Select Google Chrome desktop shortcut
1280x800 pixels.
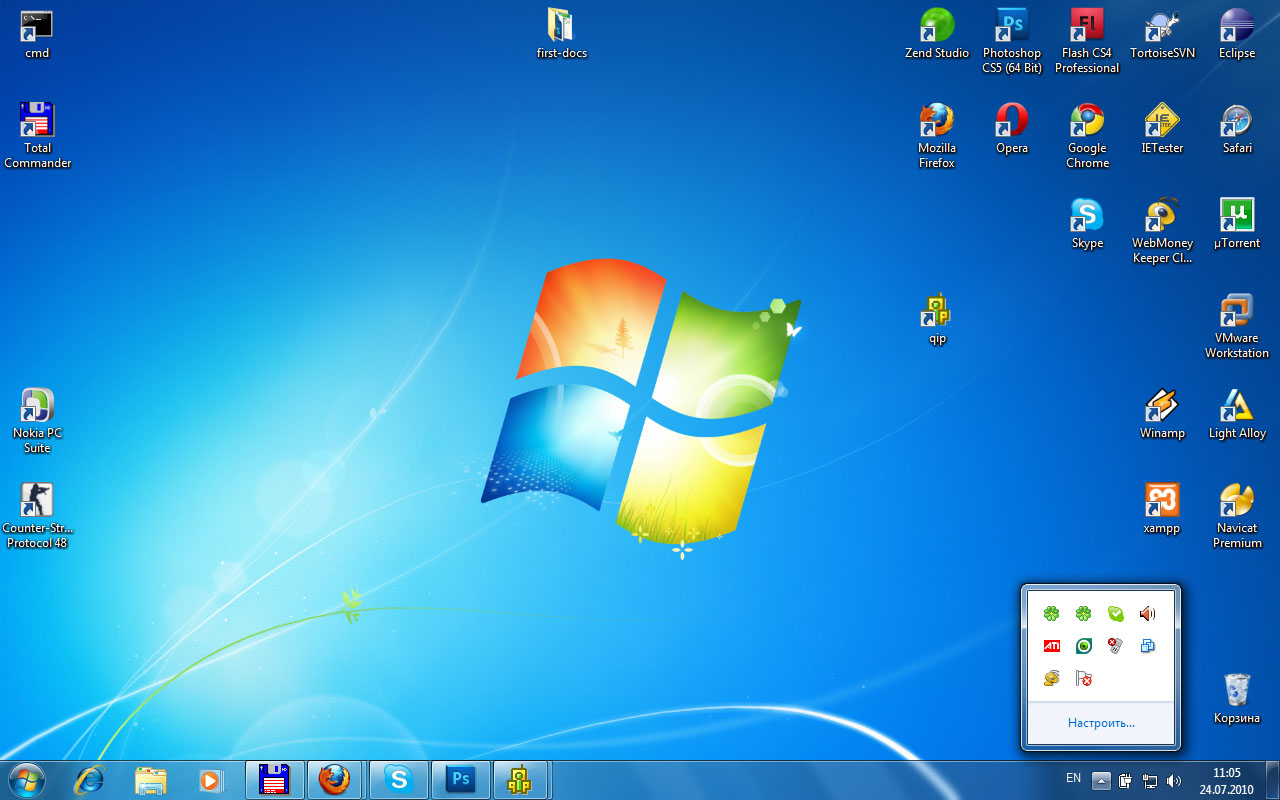click(x=1087, y=136)
